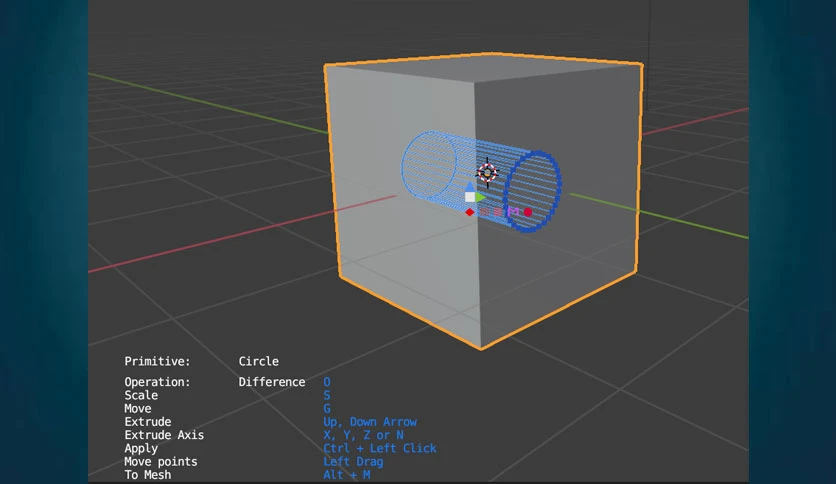
Task: Click the 'Difference' operation value
Action: [272, 382]
